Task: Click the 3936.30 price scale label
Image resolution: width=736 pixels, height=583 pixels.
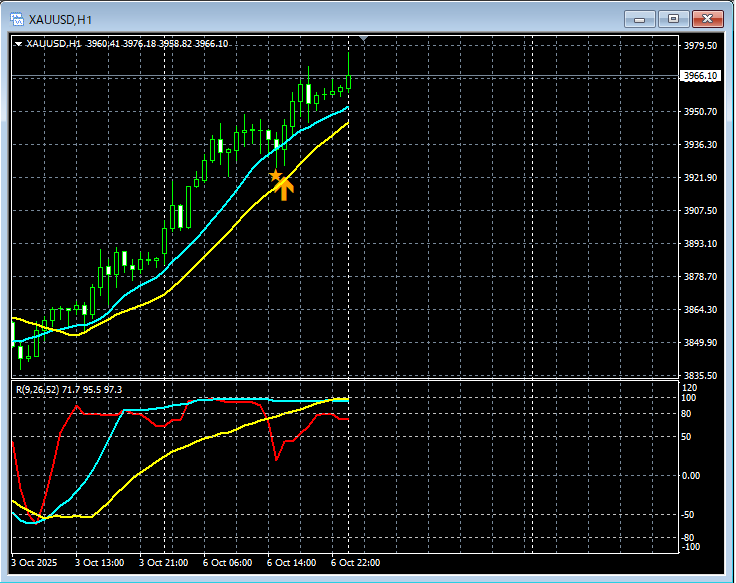Action: point(700,145)
